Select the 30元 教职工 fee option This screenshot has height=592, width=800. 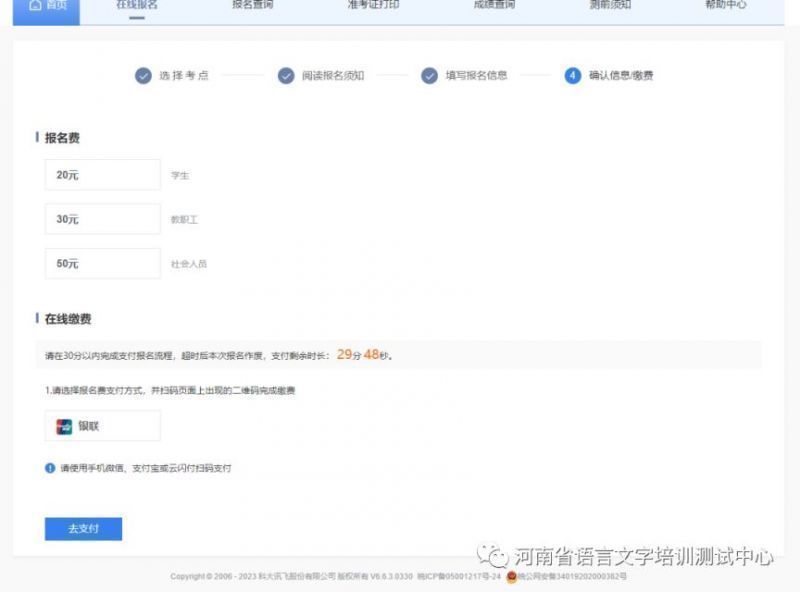click(x=102, y=218)
